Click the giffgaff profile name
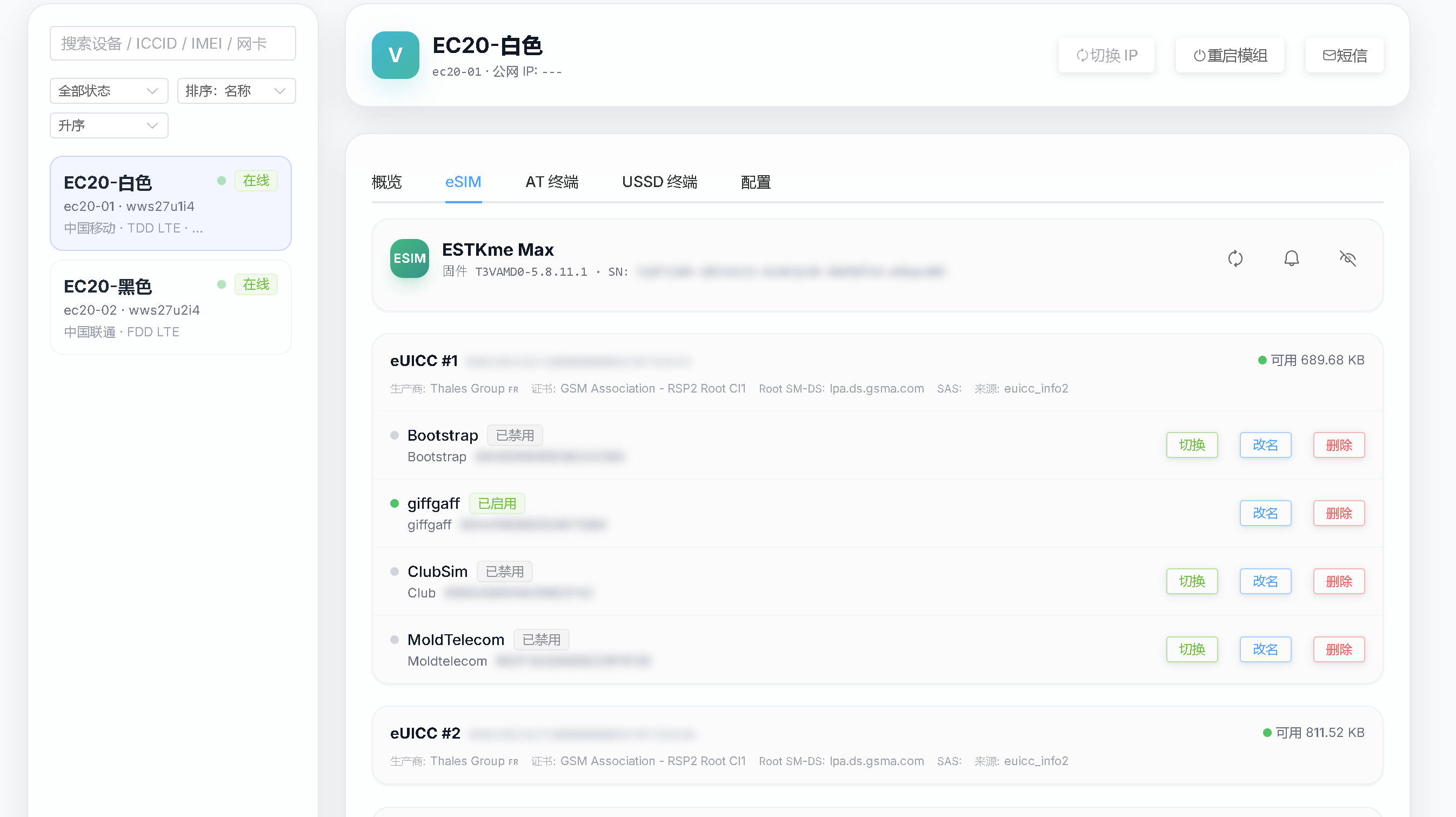Image resolution: width=1456 pixels, height=817 pixels. (x=433, y=503)
